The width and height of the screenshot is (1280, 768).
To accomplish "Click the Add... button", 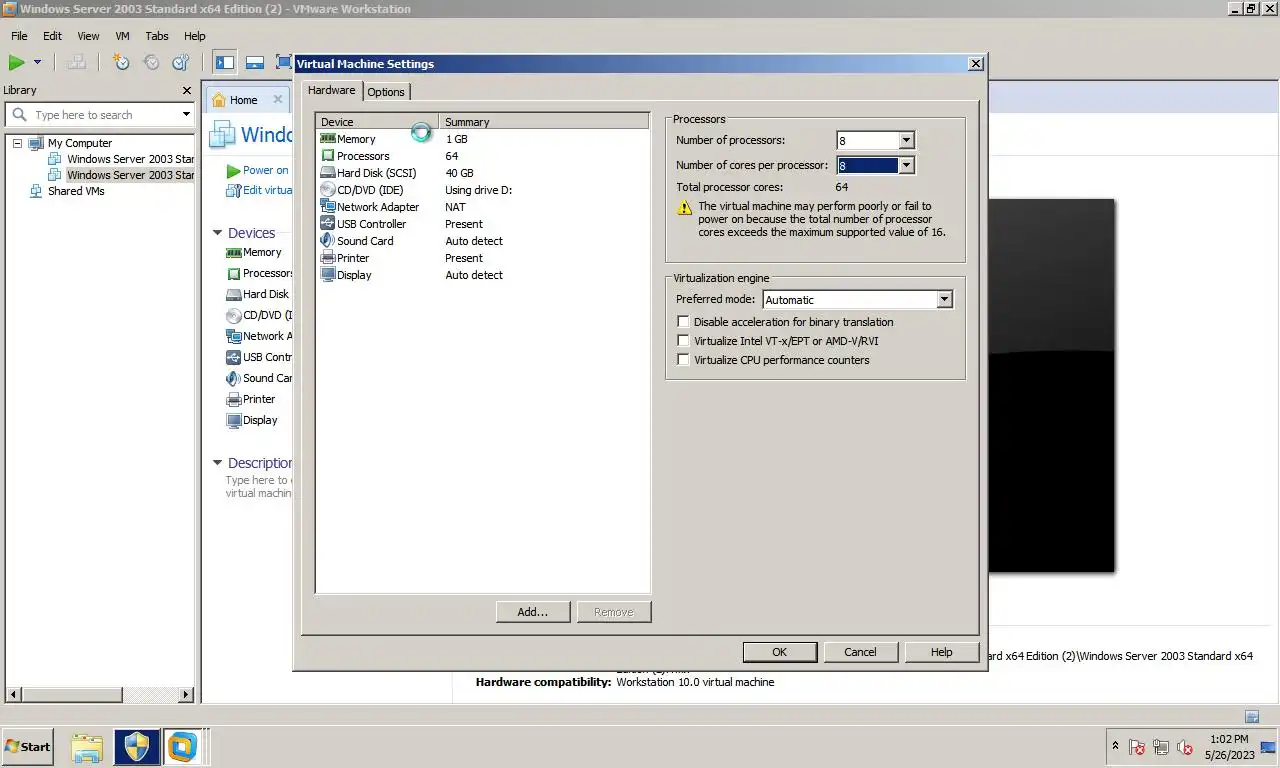I will point(533,612).
